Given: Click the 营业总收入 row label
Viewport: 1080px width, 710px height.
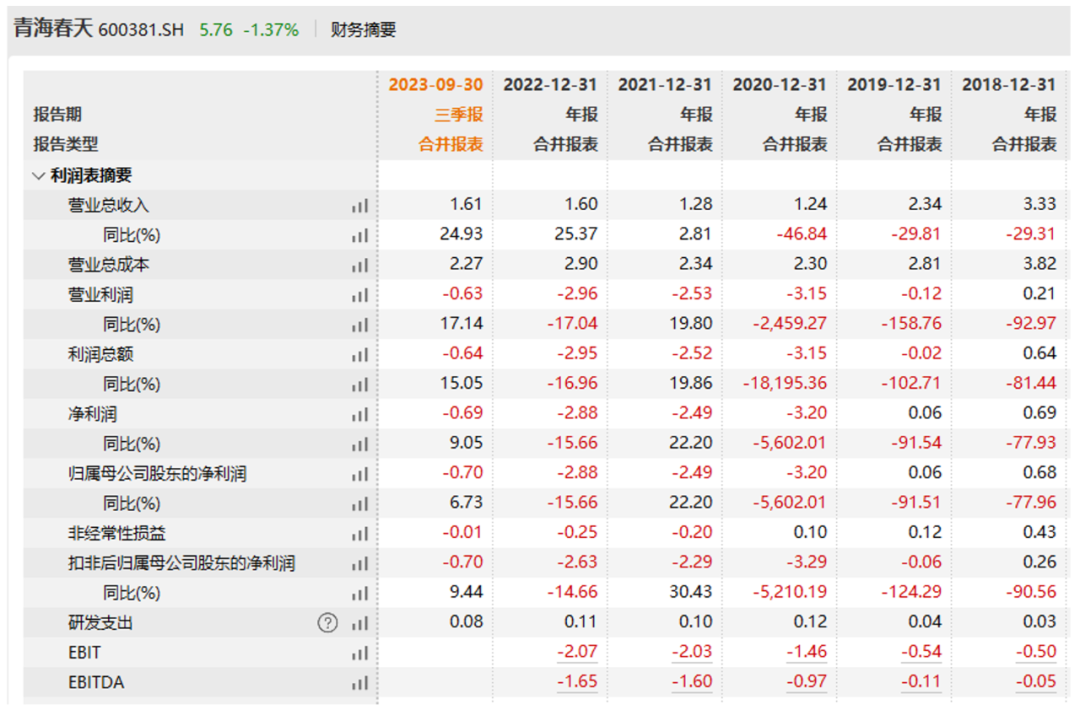Looking at the screenshot, I should (108, 205).
